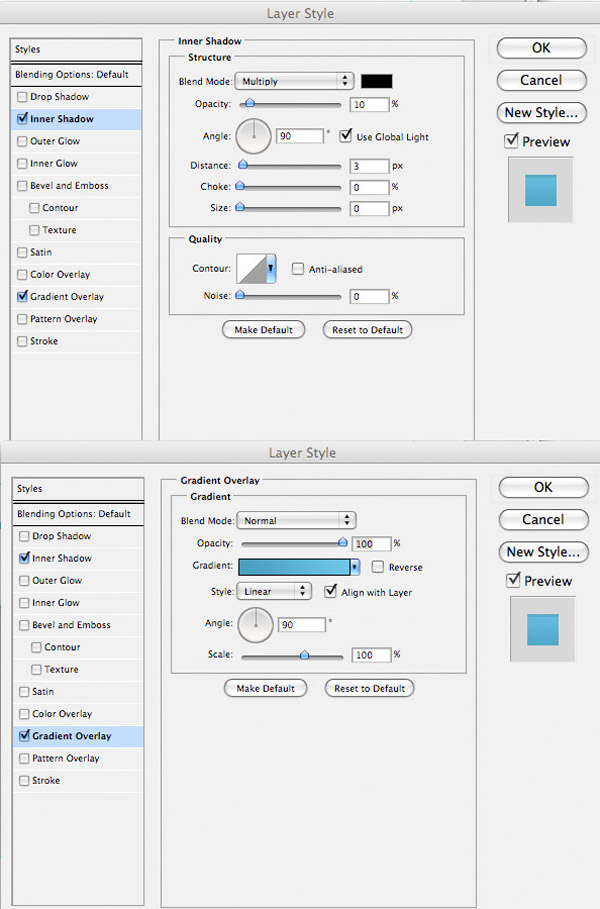Click style preview thumbnail in lower dialog
This screenshot has height=909, width=600.
pyautogui.click(x=543, y=629)
